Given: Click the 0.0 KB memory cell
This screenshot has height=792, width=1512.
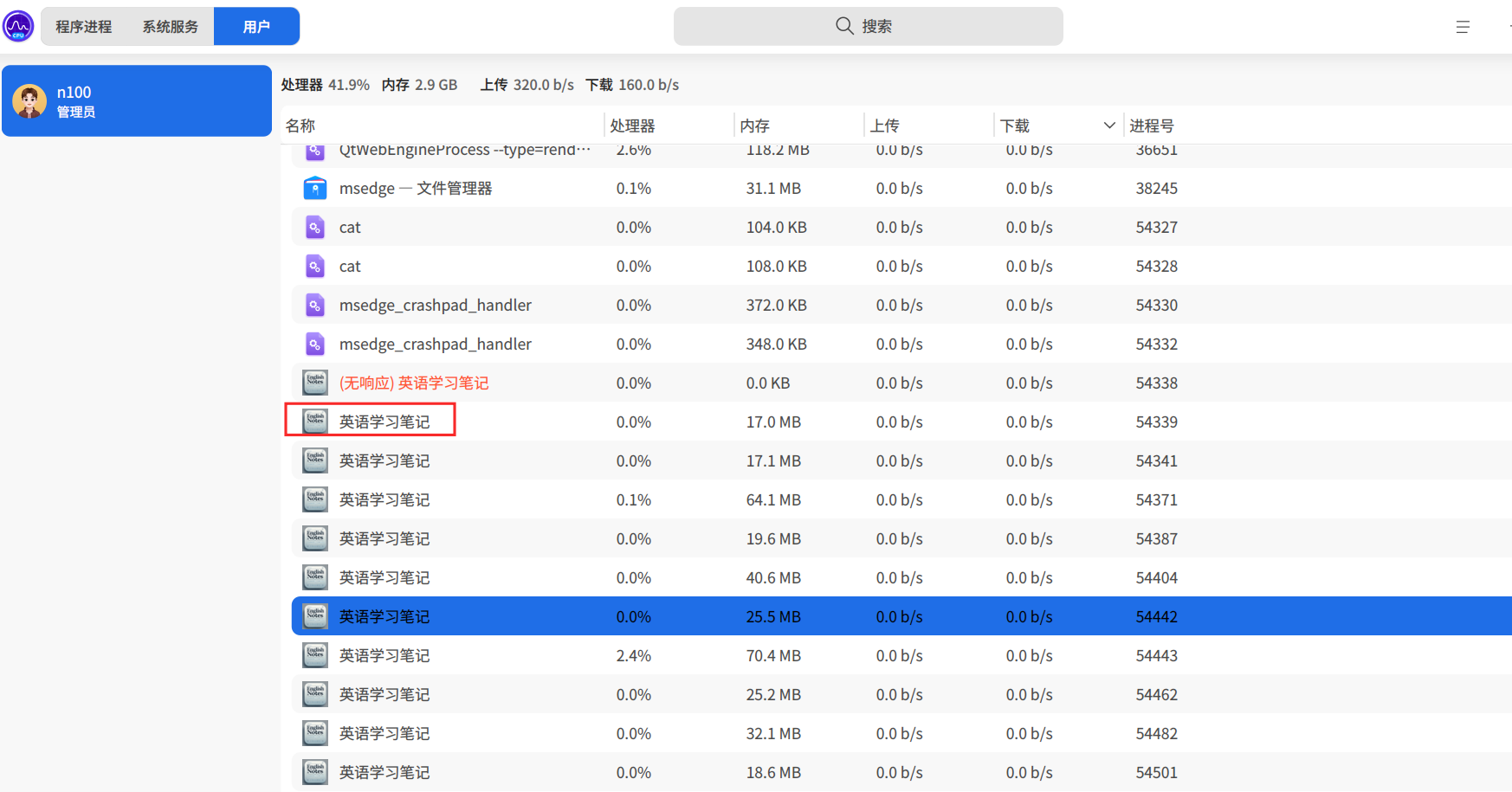Looking at the screenshot, I should click(x=768, y=383).
